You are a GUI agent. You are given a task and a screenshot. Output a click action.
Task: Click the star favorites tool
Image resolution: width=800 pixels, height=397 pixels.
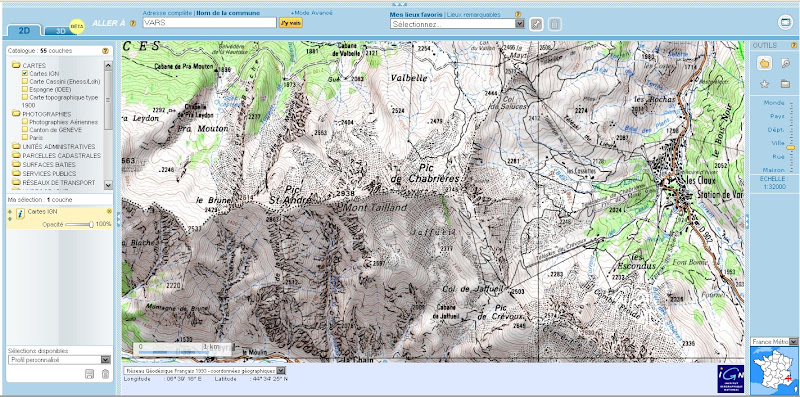pos(764,84)
